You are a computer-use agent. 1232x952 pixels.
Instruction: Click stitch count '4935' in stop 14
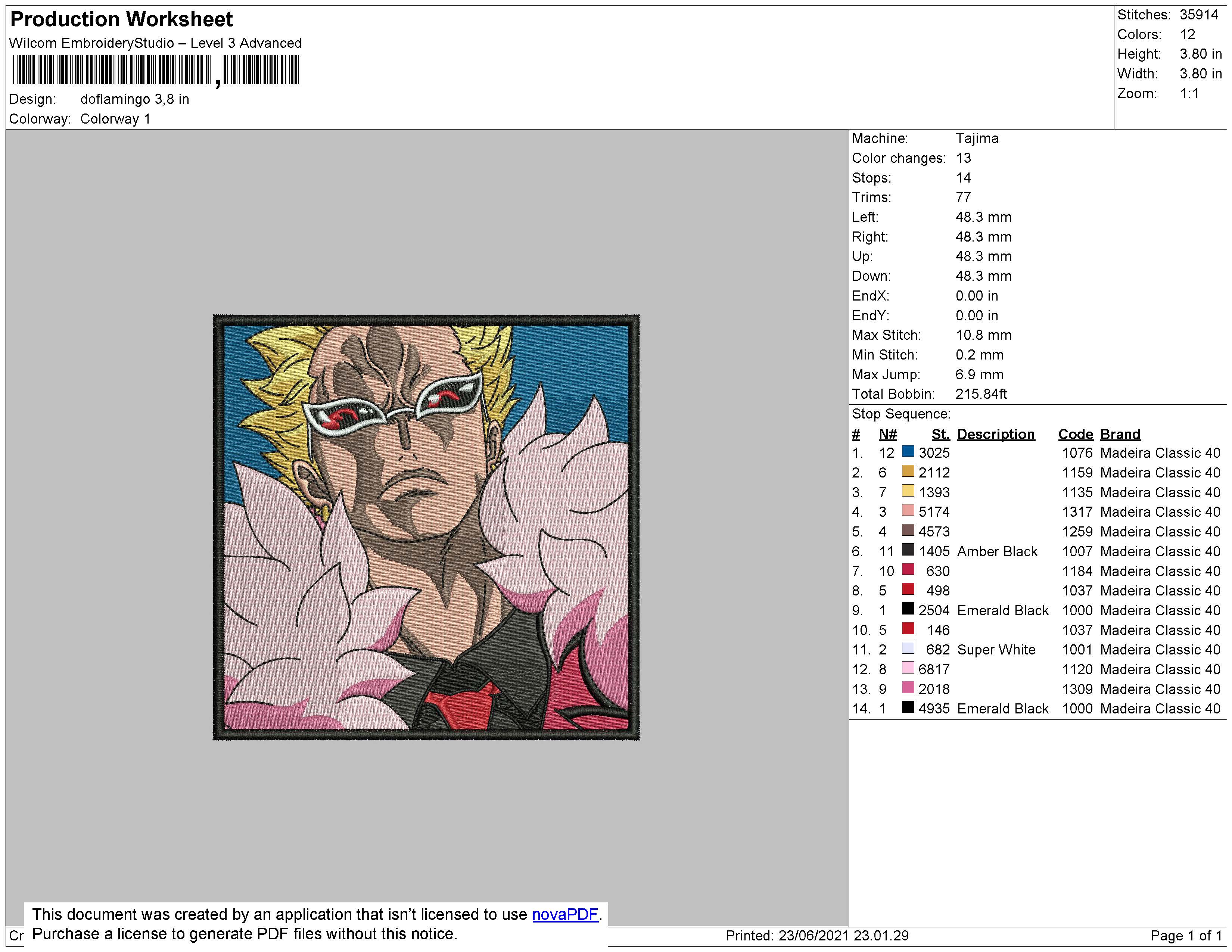(934, 709)
